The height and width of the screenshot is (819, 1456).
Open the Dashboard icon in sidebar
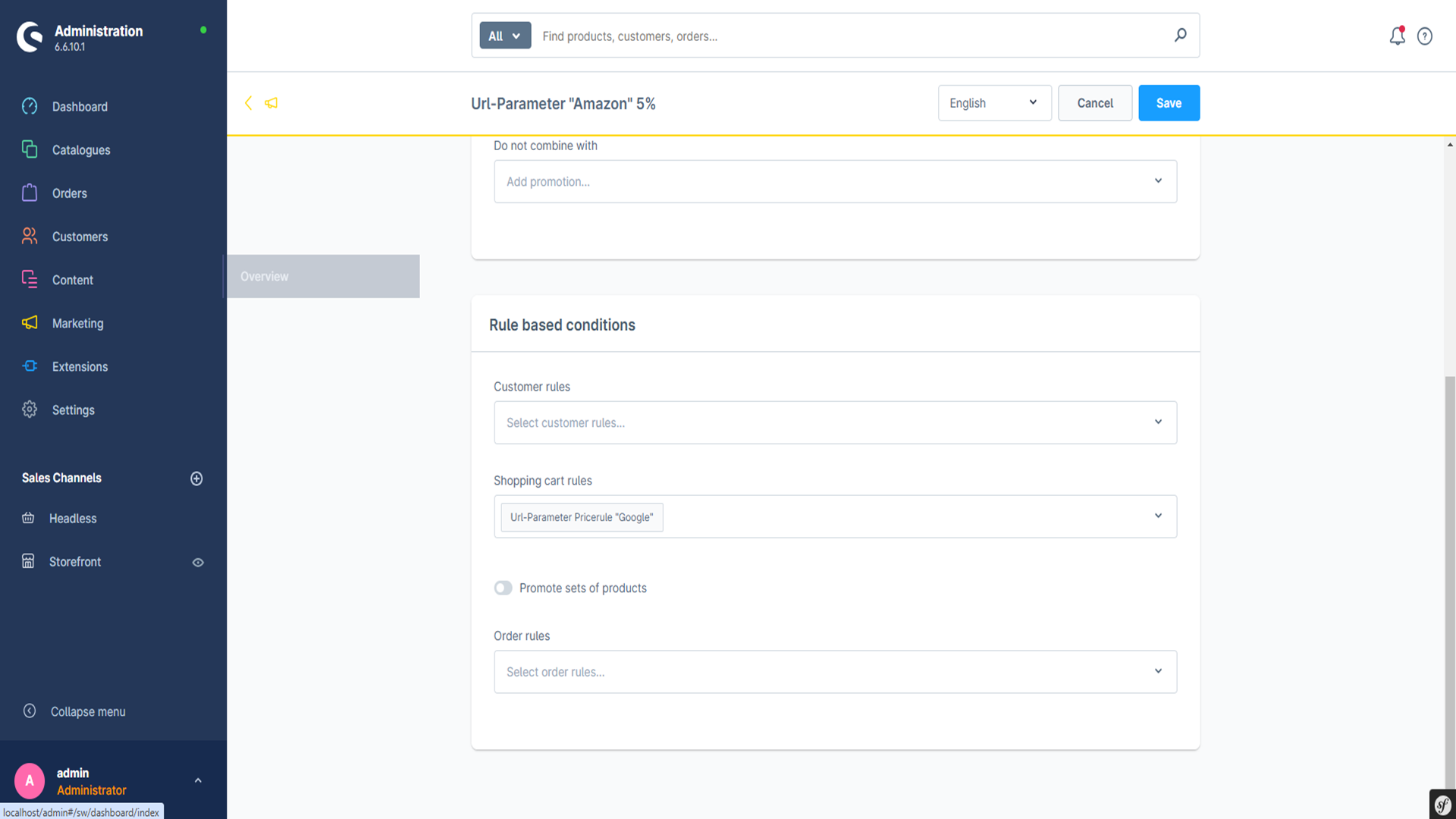pyautogui.click(x=30, y=106)
